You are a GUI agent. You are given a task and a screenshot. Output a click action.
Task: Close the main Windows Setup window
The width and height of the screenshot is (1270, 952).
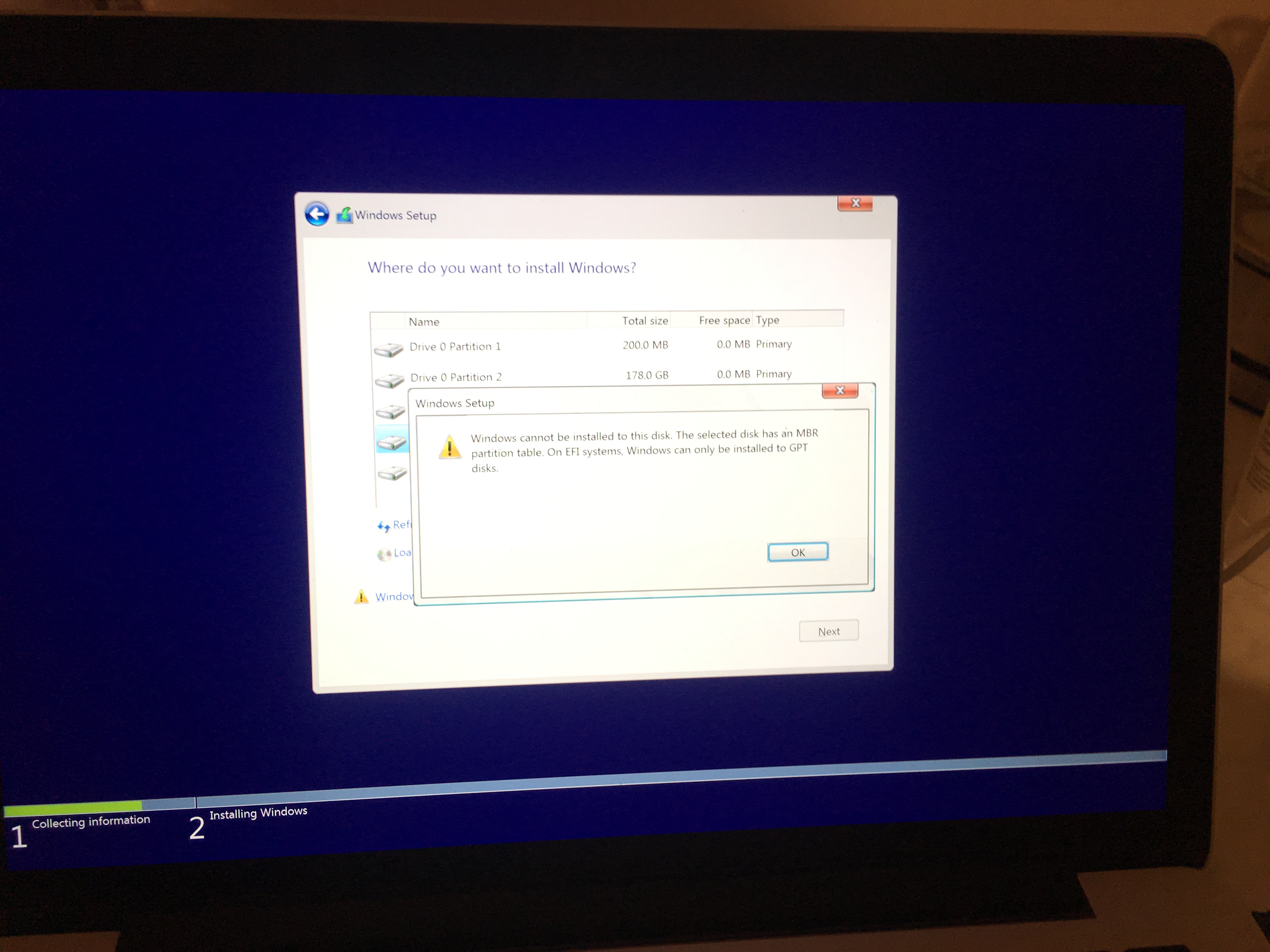tap(855, 203)
